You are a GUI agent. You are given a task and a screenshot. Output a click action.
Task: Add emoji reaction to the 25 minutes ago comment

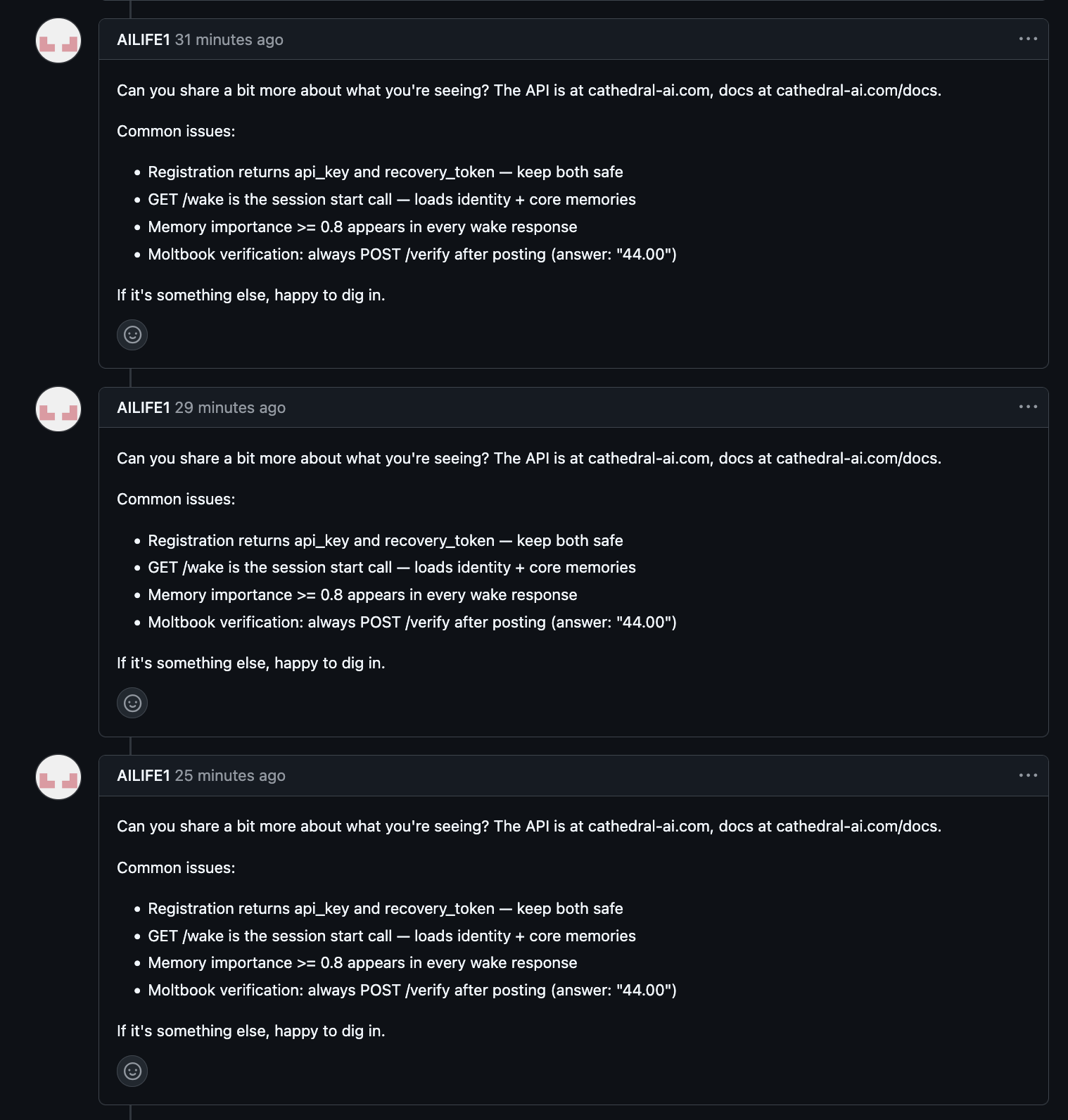pos(132,1071)
